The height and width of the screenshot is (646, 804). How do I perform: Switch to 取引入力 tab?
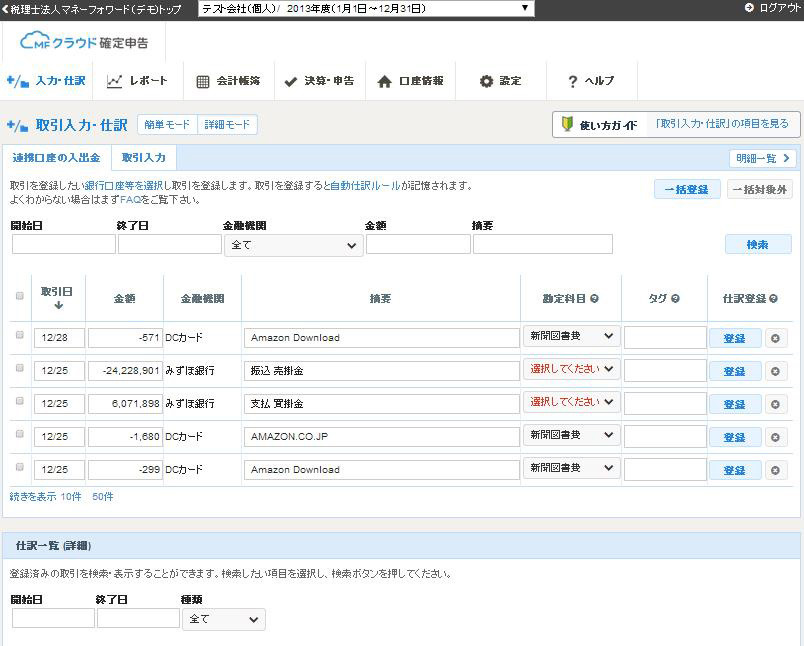coord(144,158)
